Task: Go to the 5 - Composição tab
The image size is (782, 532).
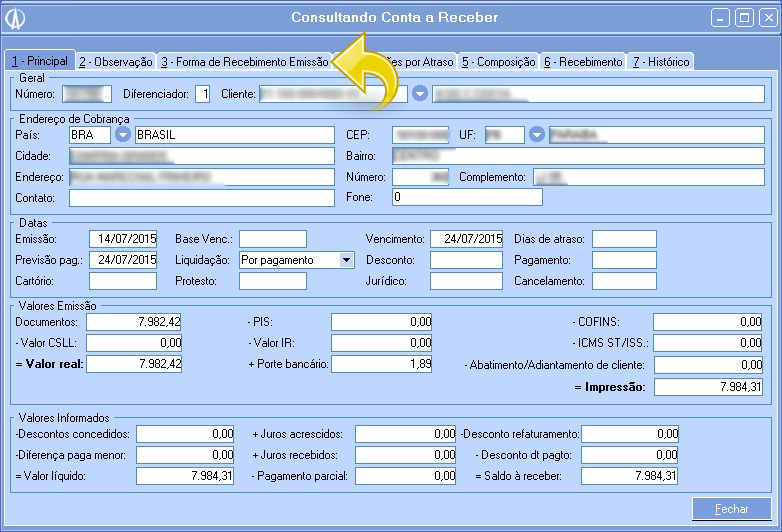Action: coord(499,62)
